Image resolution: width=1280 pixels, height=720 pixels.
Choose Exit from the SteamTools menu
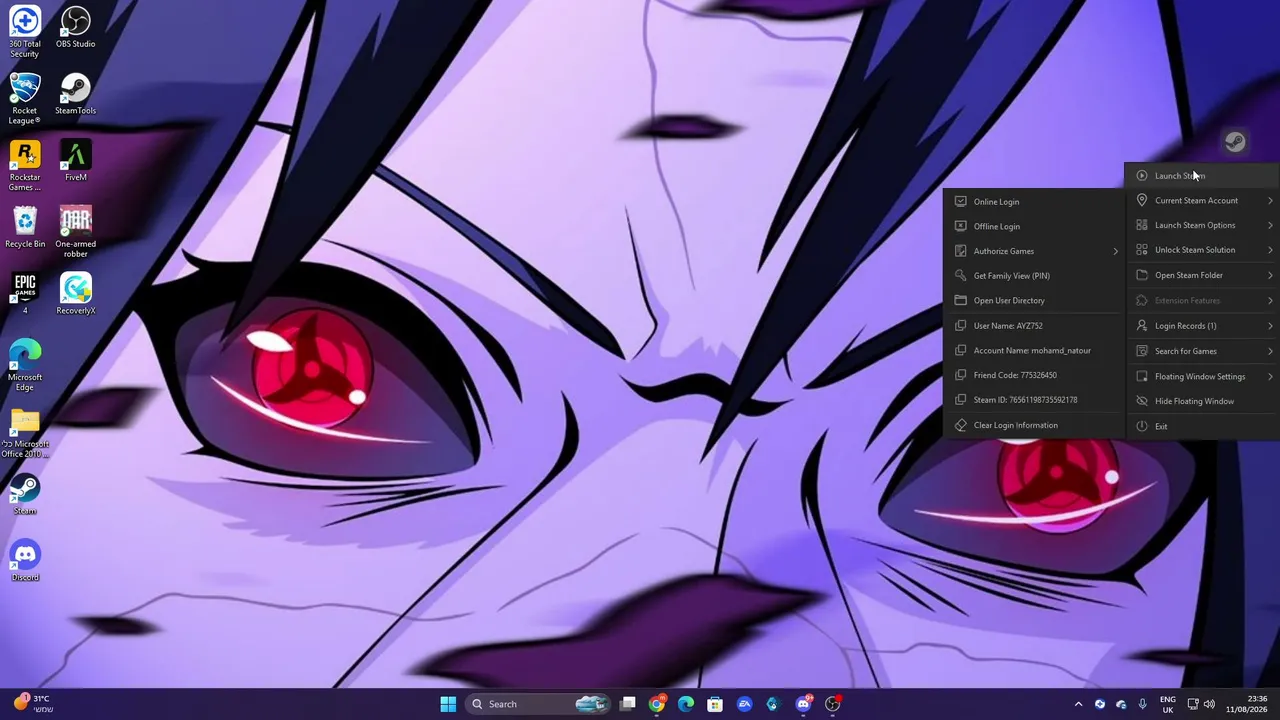[x=1203, y=426]
